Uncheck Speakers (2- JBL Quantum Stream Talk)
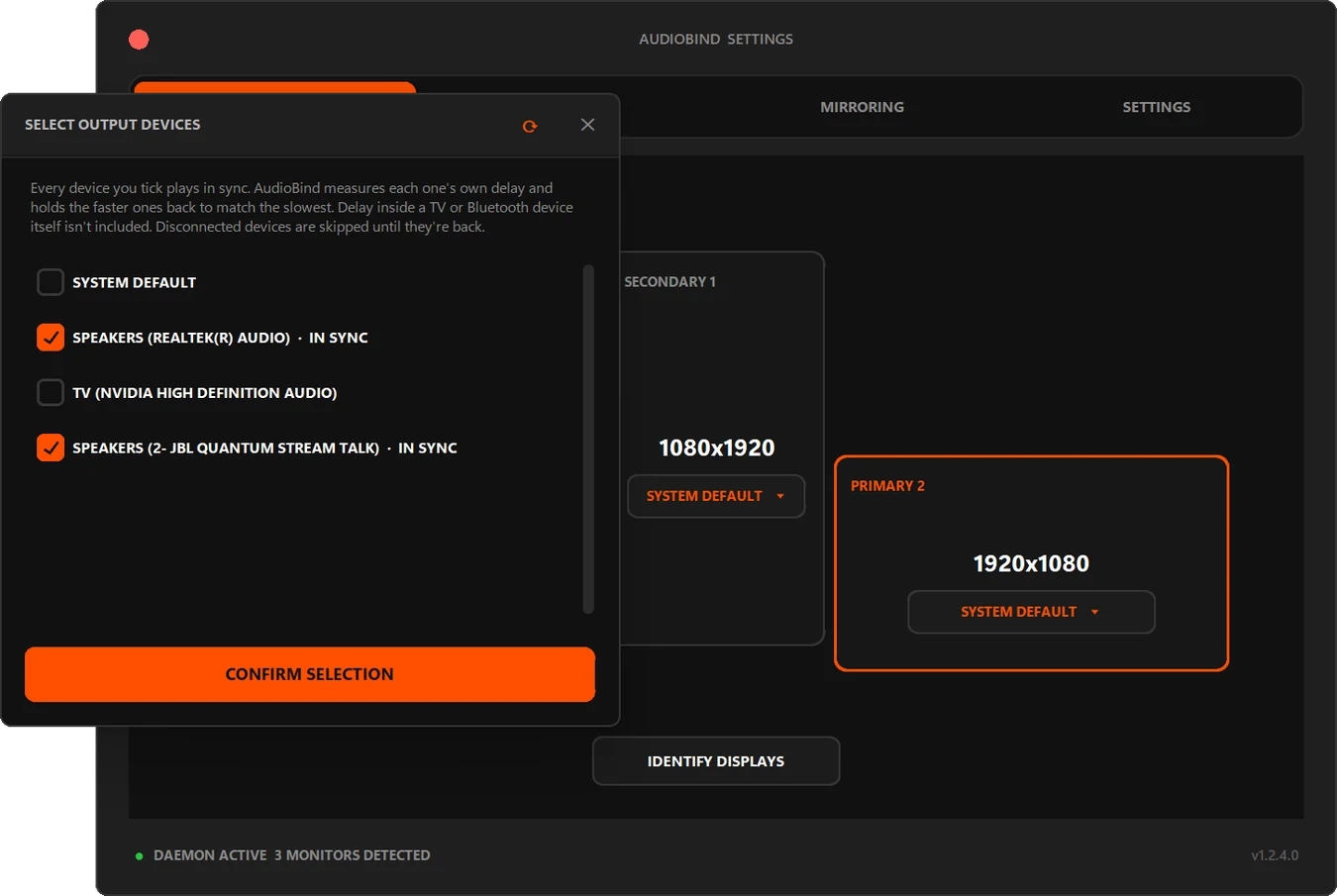 (x=51, y=448)
